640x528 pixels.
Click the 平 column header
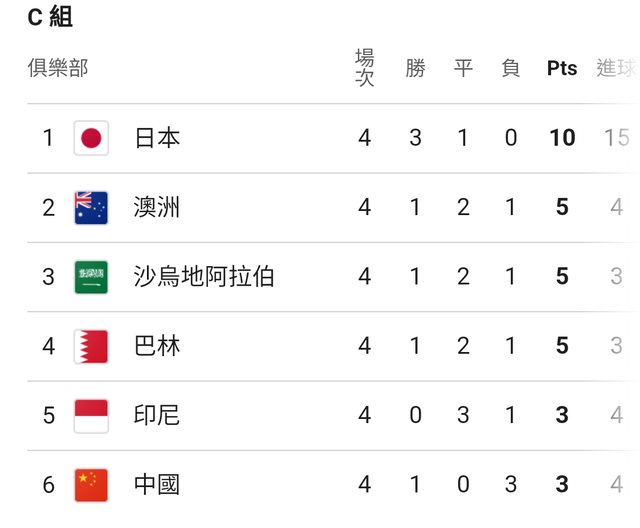tap(463, 68)
